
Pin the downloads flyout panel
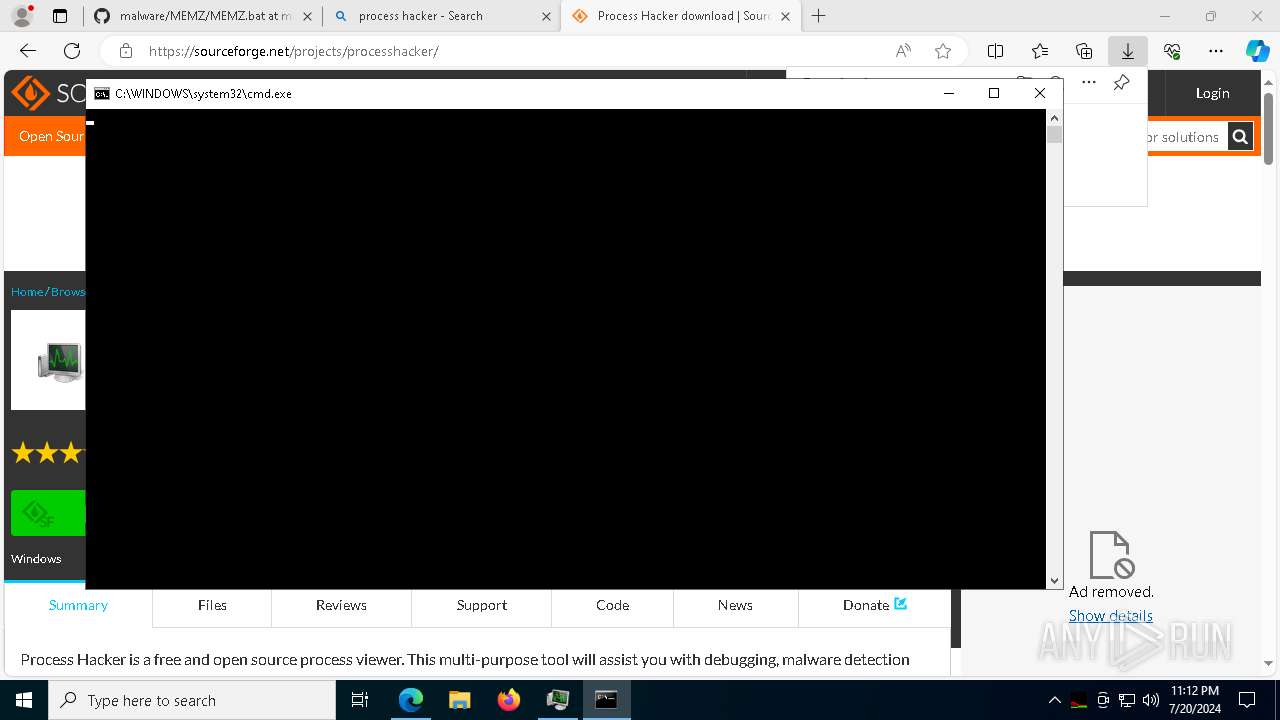(1121, 83)
